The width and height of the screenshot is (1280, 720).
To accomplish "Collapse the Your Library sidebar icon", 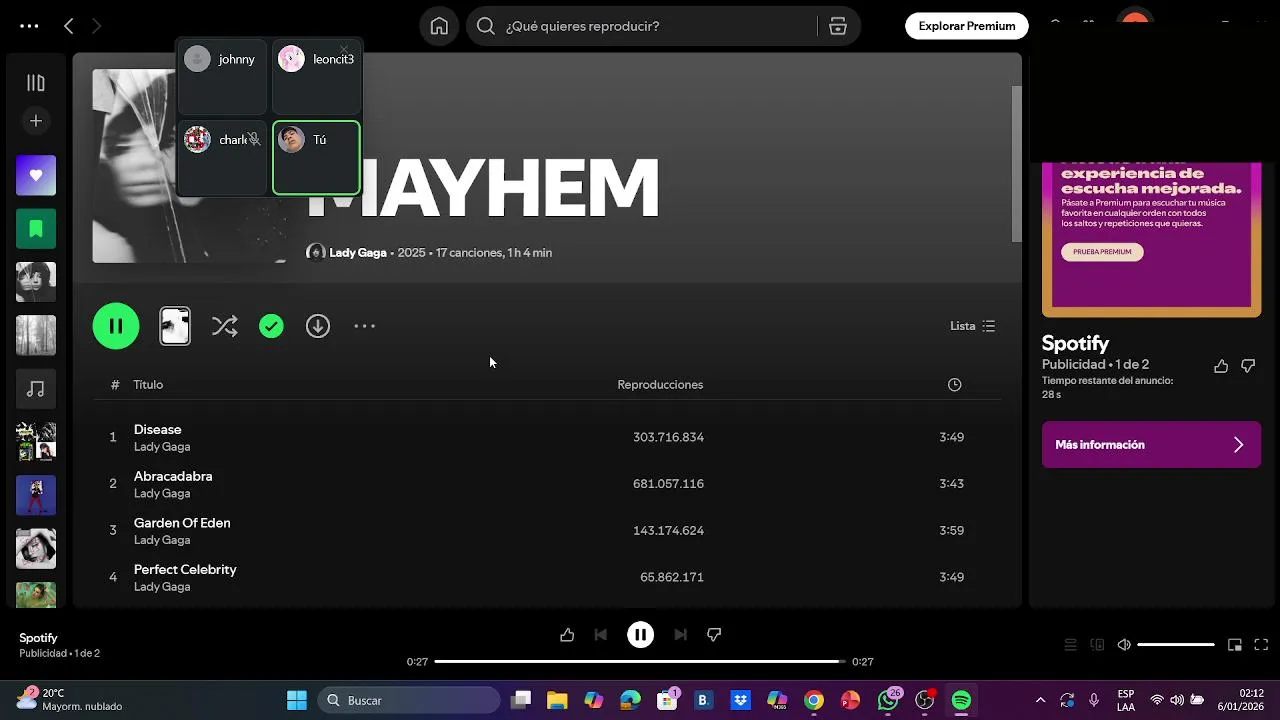I will 36,83.
